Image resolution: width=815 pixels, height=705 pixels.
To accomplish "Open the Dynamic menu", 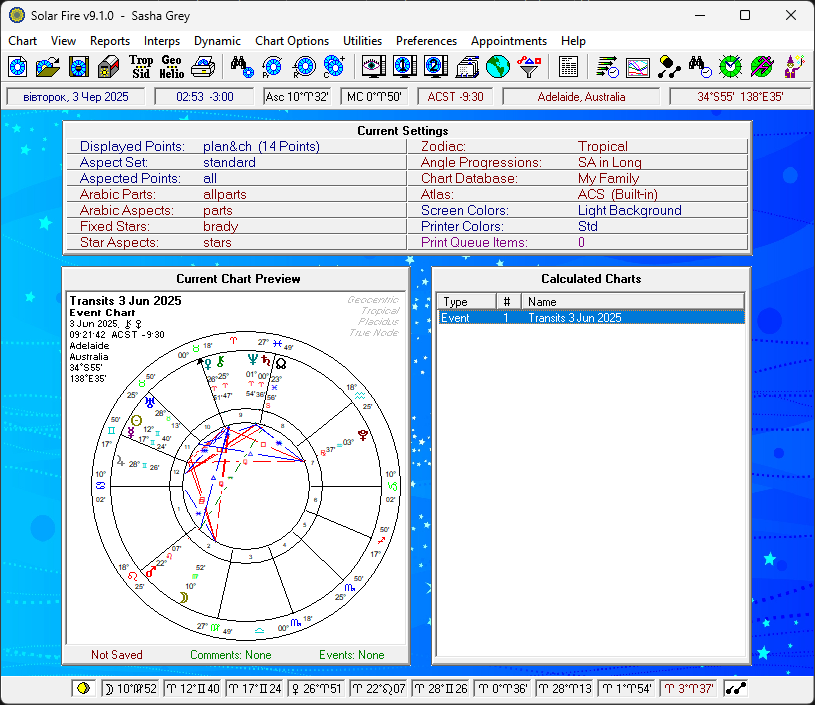I will (x=217, y=41).
